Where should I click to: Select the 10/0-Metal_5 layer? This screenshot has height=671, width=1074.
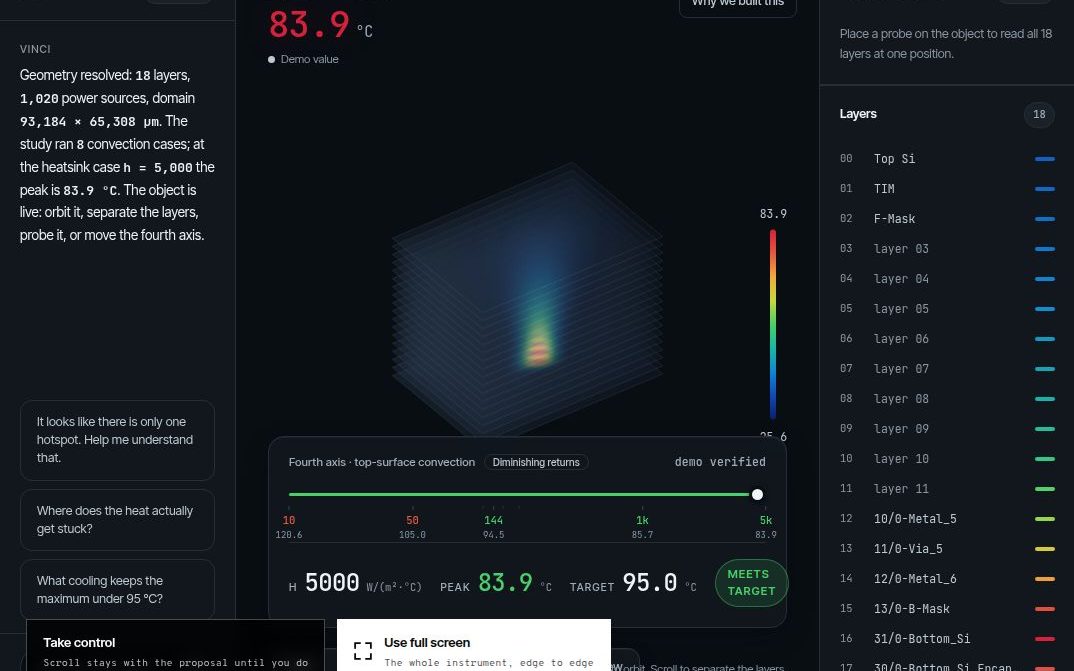click(x=947, y=519)
